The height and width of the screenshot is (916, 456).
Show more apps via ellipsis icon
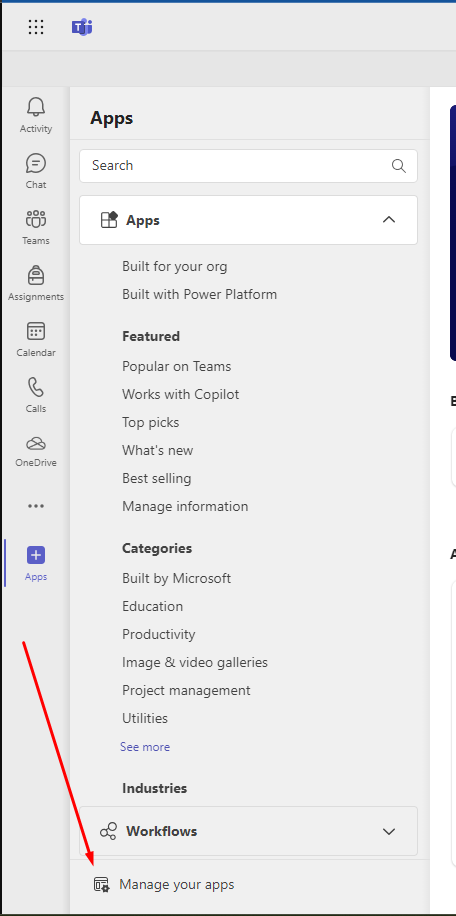coord(36,506)
